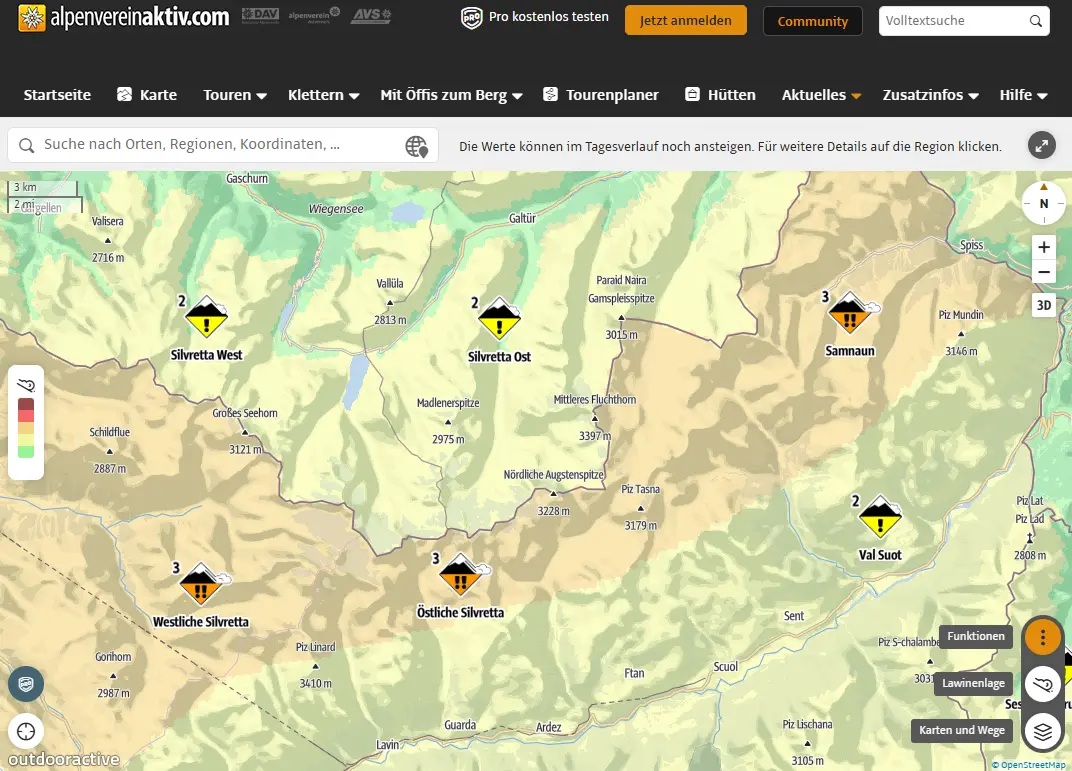
Task: Click the Östliche Silvretta danger icon
Action: (x=460, y=576)
